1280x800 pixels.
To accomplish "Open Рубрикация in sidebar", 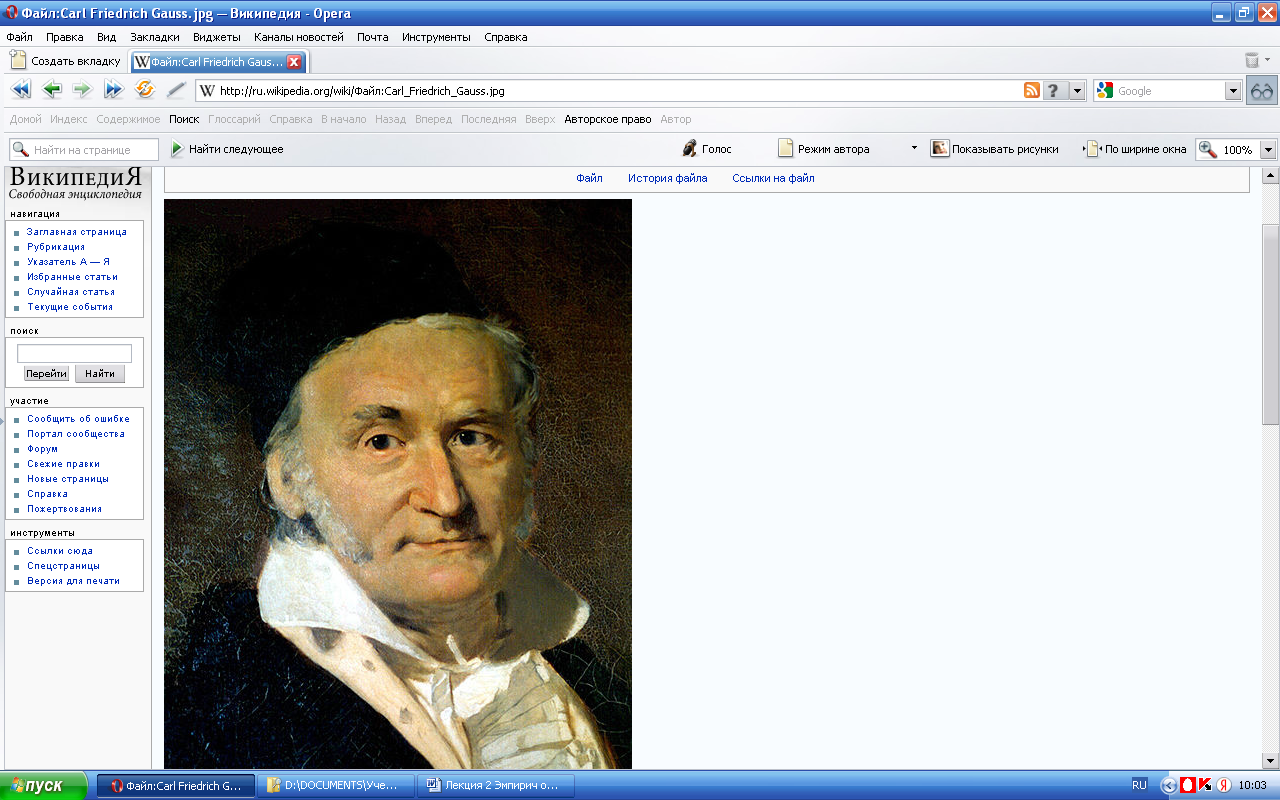I will point(56,247).
